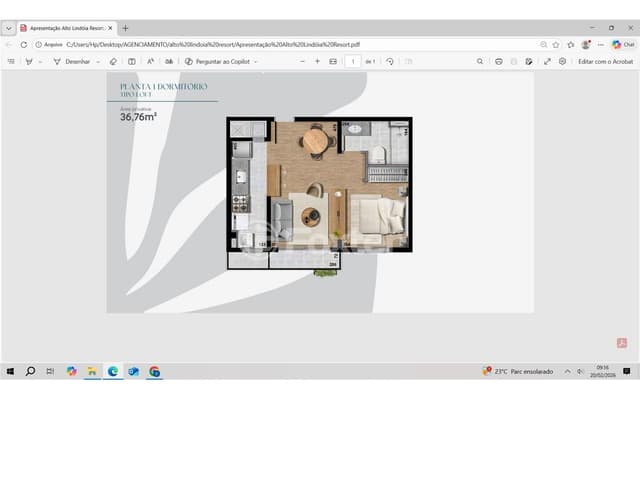Click the page number input field
Viewport: 640px width, 480px height.
(x=352, y=61)
